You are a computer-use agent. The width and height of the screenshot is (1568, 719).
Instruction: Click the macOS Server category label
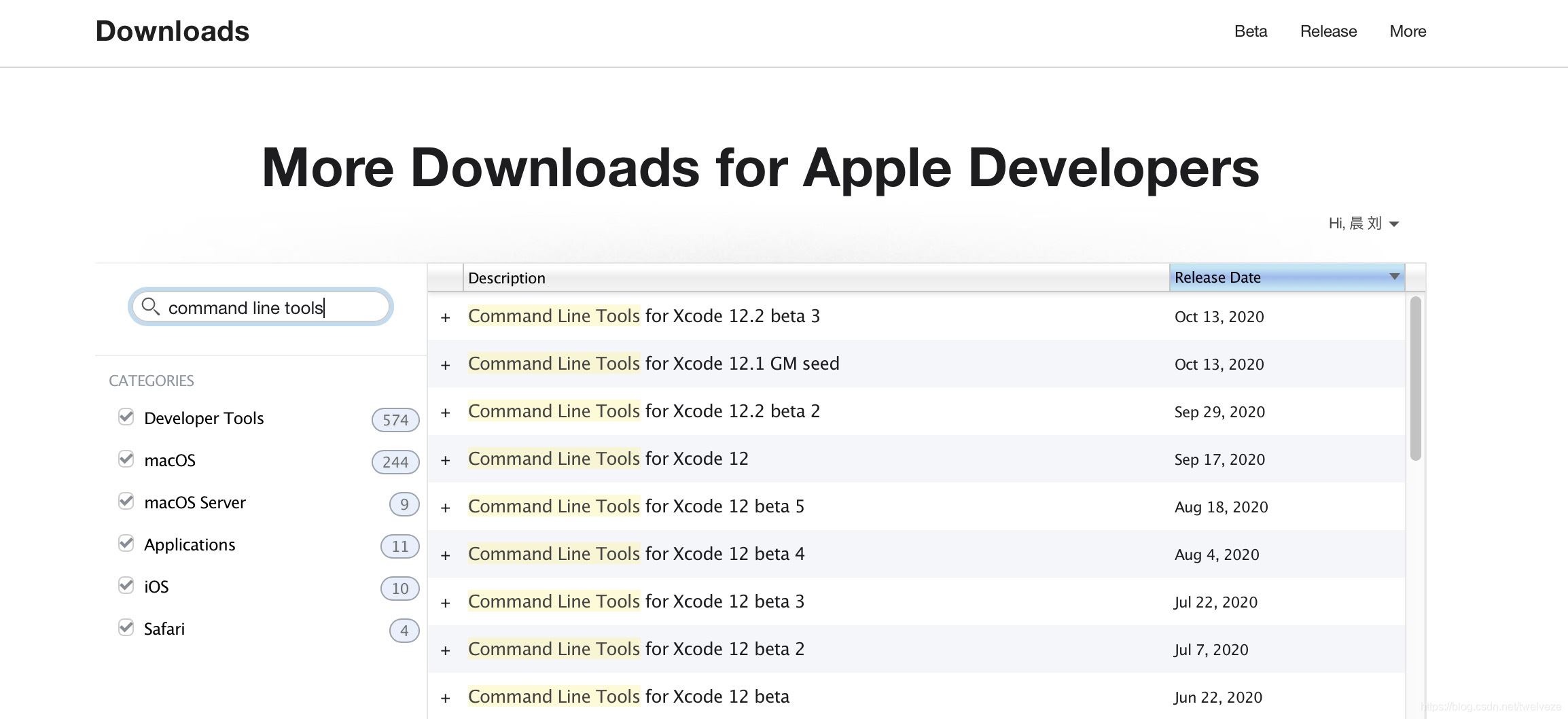click(x=195, y=502)
